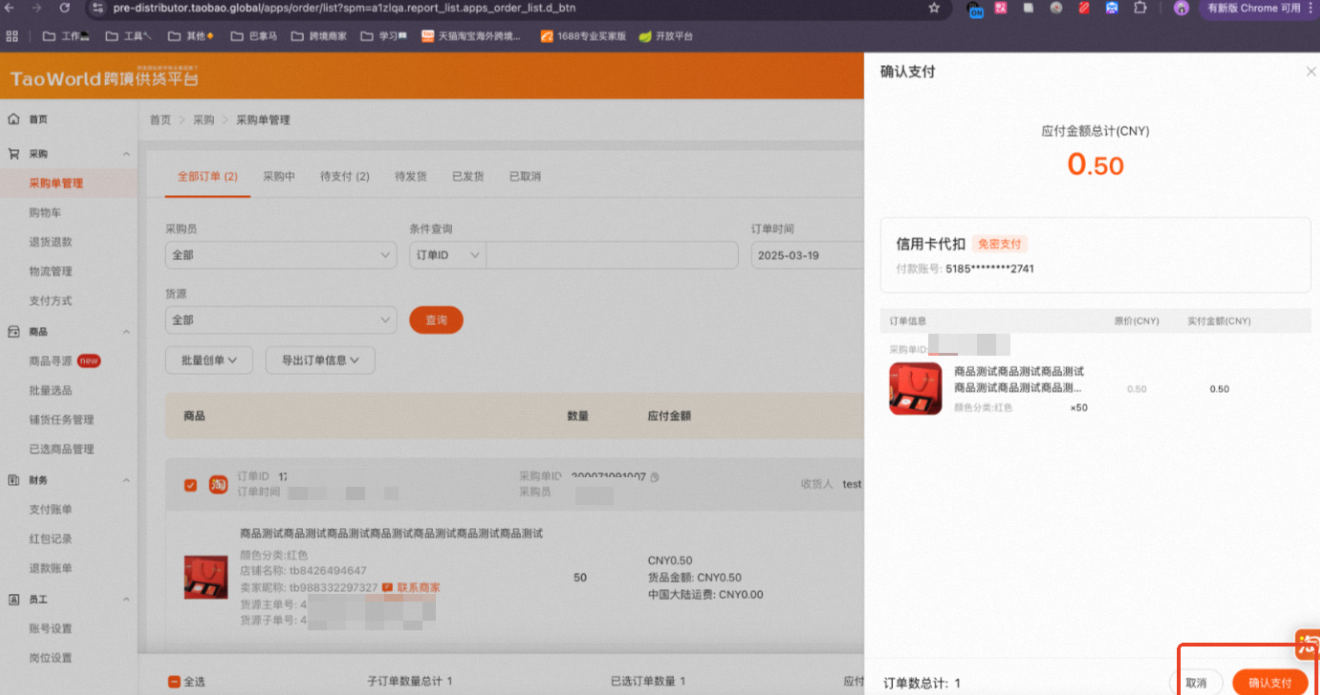Click 首页 in the breadcrumb
The height and width of the screenshot is (695, 1320).
(x=160, y=120)
